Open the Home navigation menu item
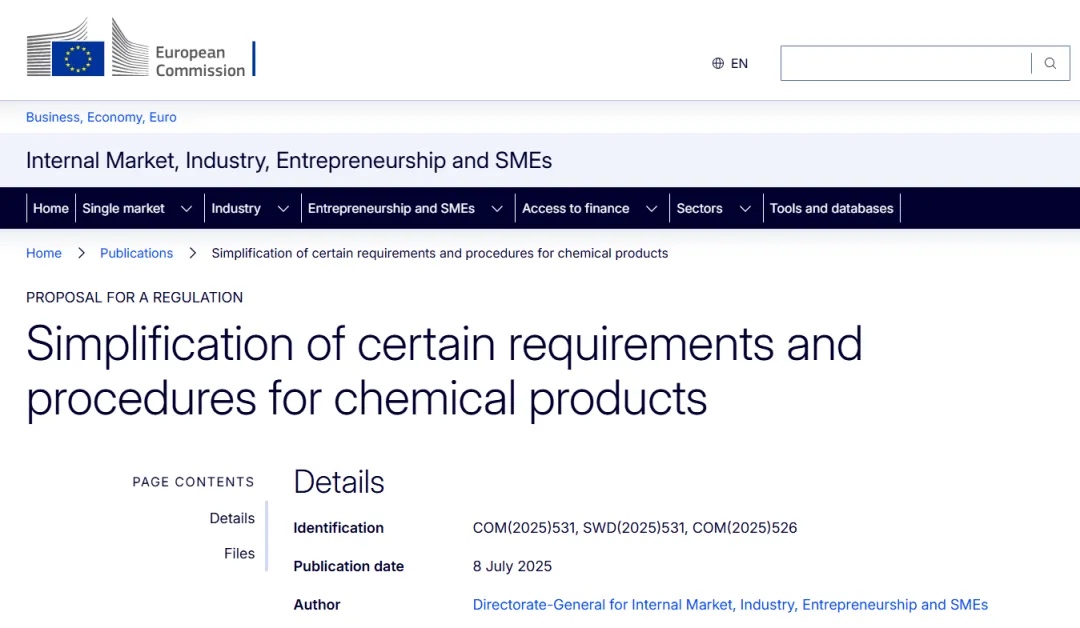Viewport: 1080px width, 628px height. (51, 208)
